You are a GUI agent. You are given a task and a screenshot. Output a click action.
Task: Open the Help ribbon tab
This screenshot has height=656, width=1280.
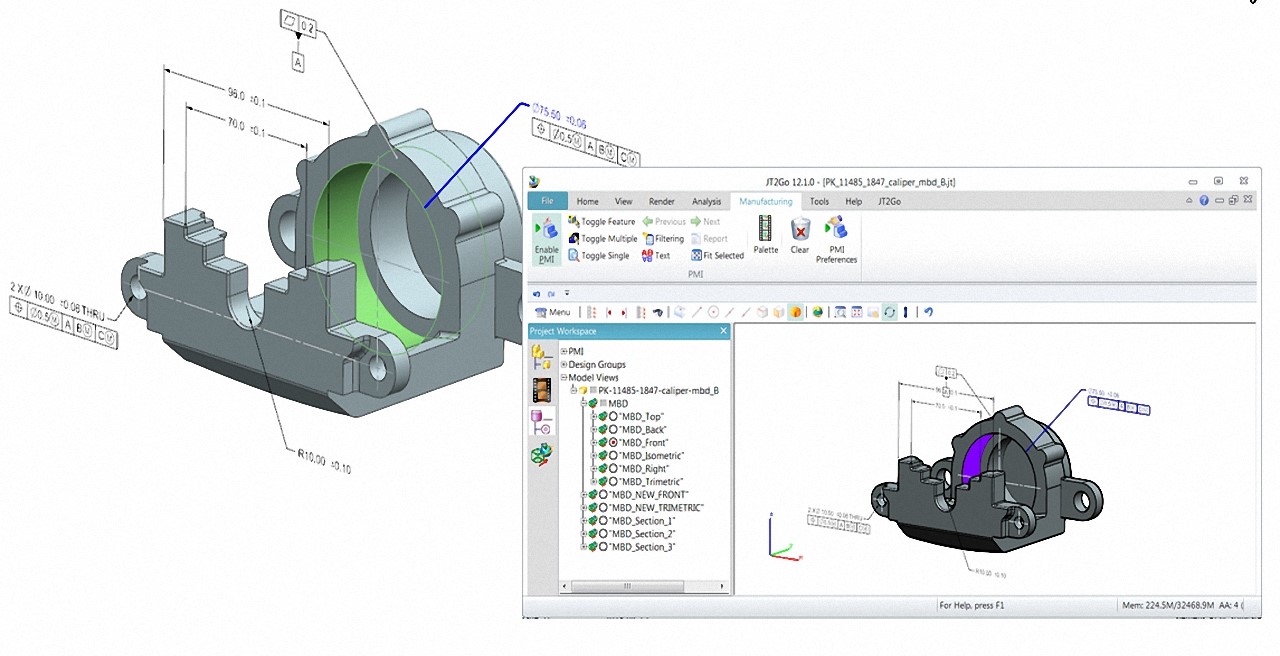pos(853,201)
